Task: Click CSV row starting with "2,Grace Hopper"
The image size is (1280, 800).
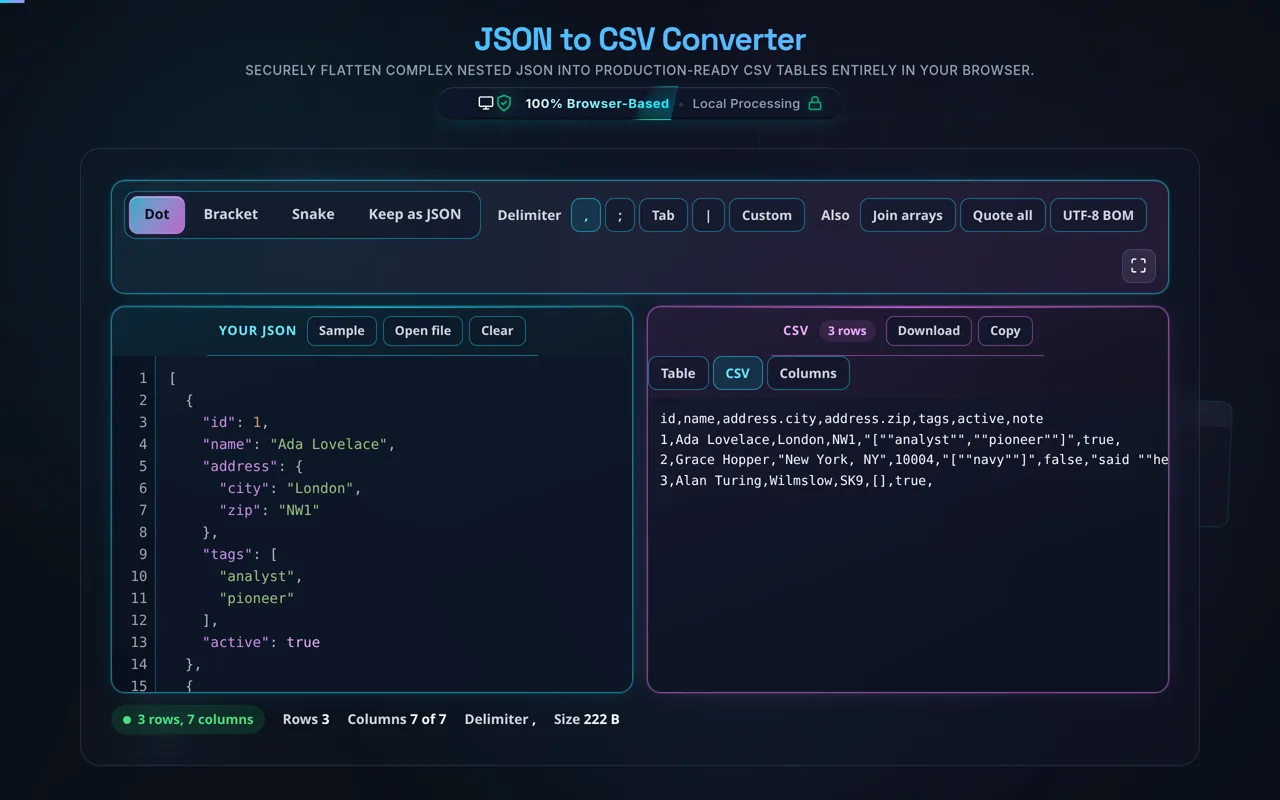Action: click(x=913, y=460)
